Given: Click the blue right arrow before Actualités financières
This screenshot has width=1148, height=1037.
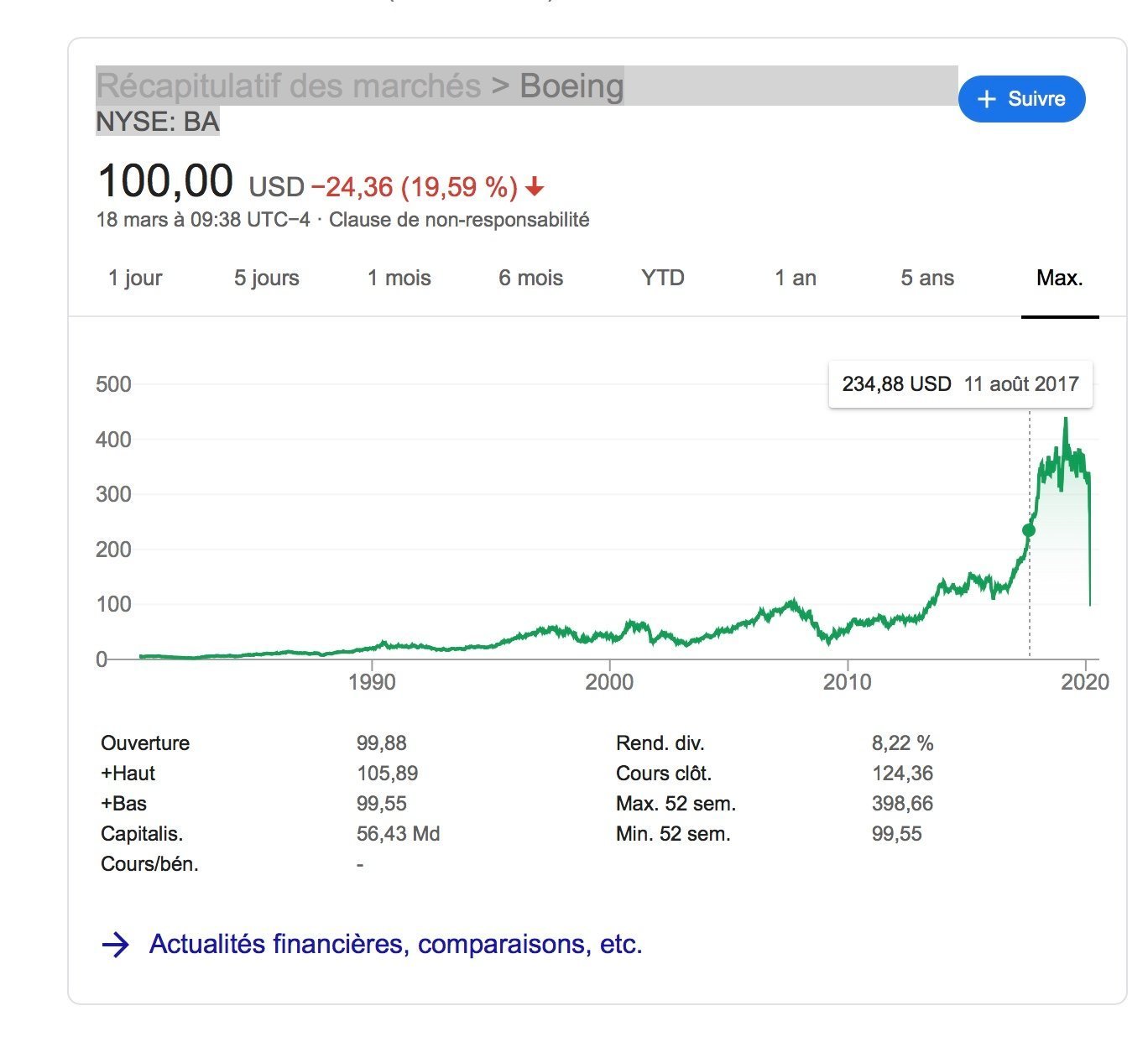Looking at the screenshot, I should click(116, 945).
